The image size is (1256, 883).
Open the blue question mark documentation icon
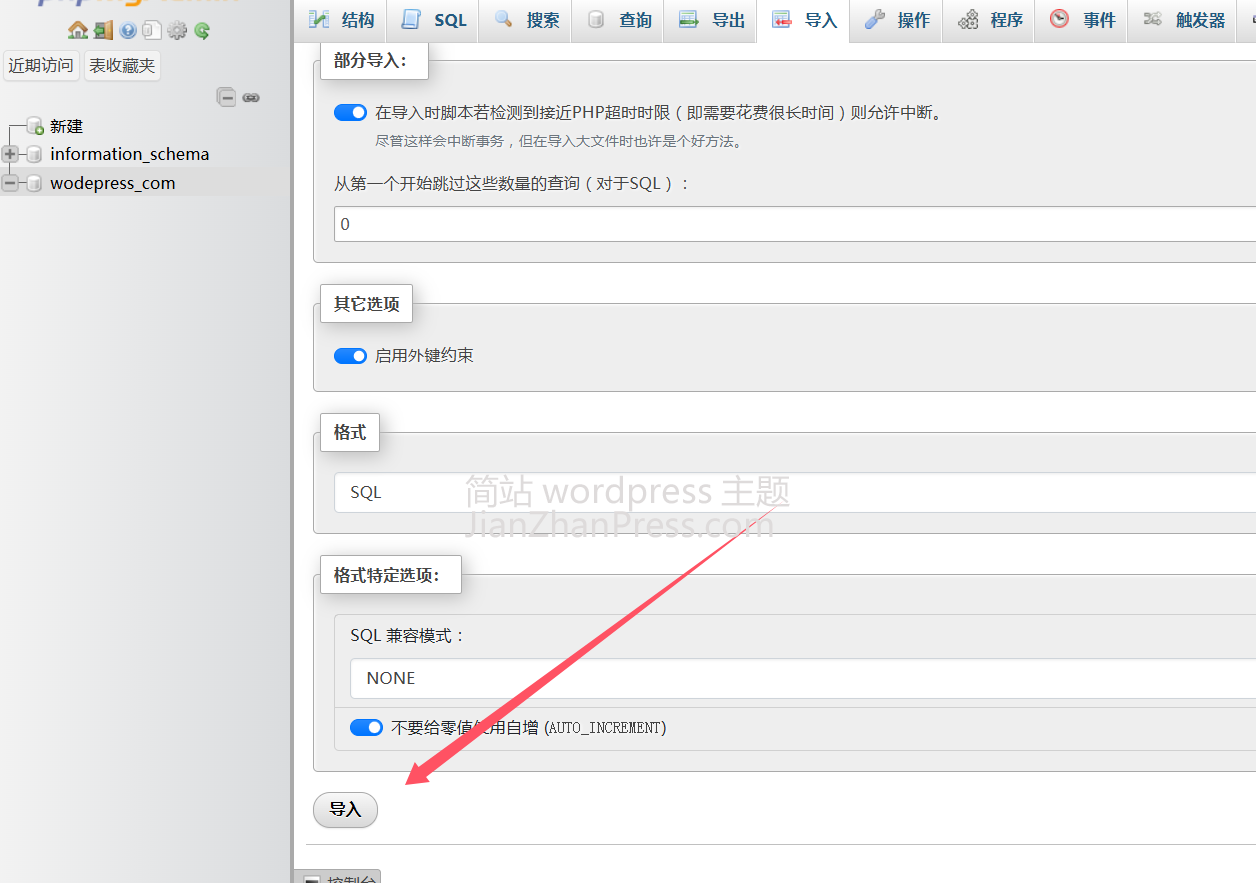pyautogui.click(x=128, y=31)
